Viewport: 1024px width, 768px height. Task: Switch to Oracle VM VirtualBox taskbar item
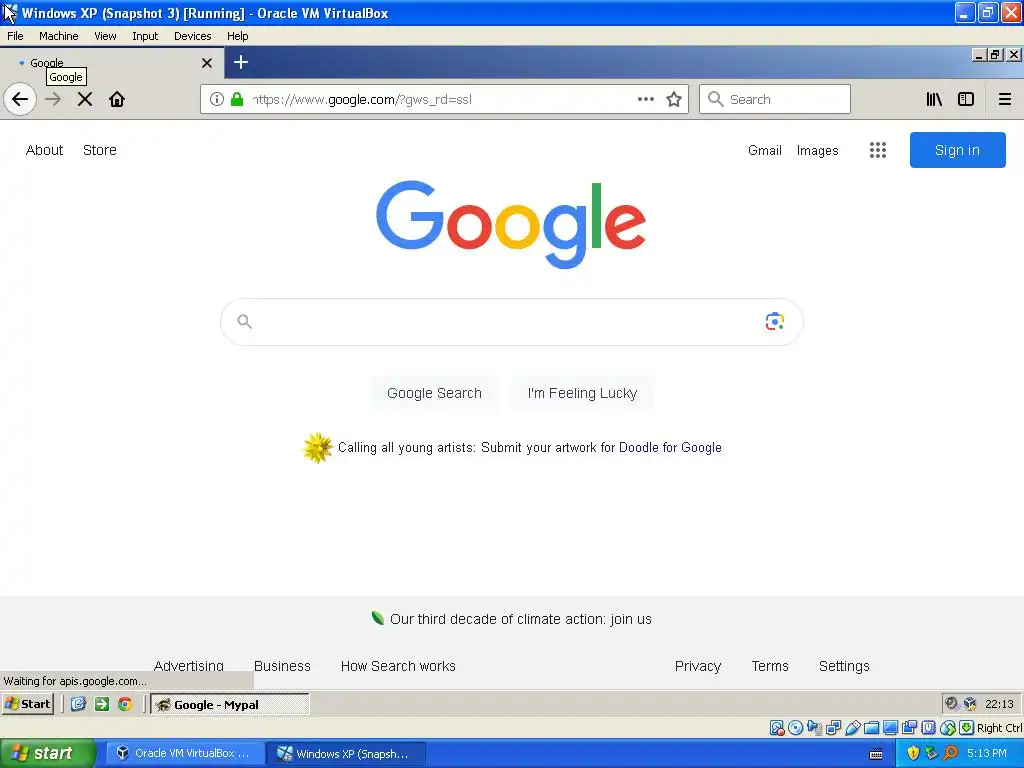click(x=185, y=753)
